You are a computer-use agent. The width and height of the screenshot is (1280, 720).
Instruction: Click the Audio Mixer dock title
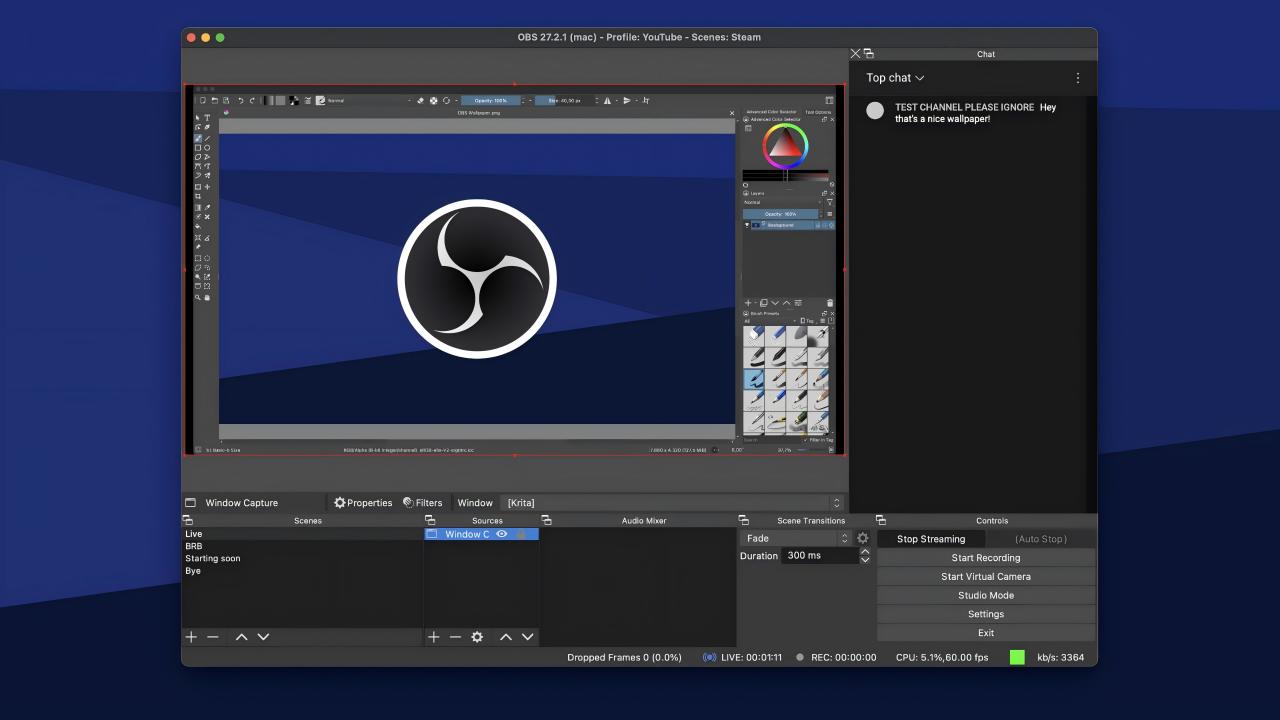(644, 520)
